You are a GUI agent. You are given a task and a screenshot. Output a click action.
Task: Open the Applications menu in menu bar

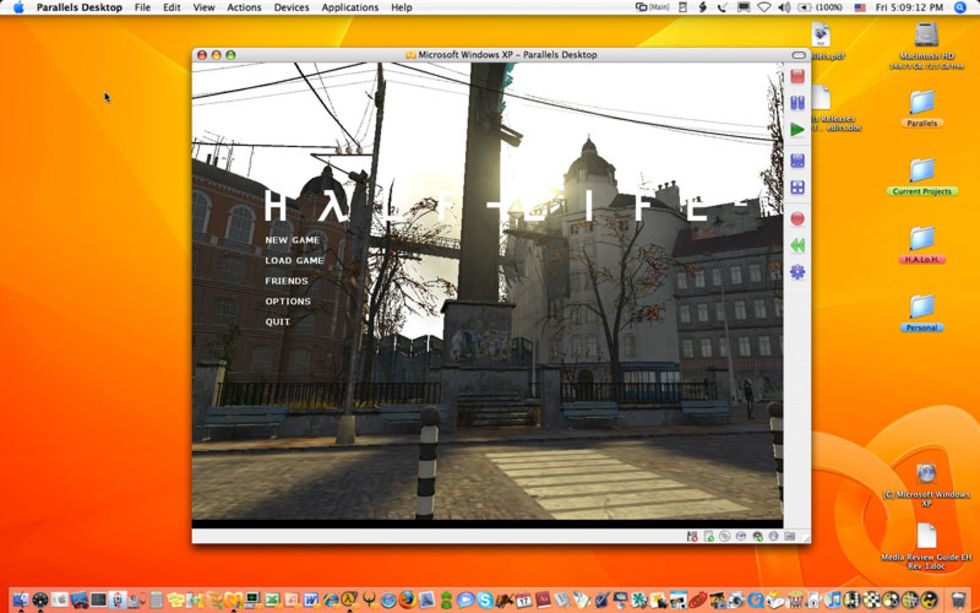pyautogui.click(x=350, y=7)
